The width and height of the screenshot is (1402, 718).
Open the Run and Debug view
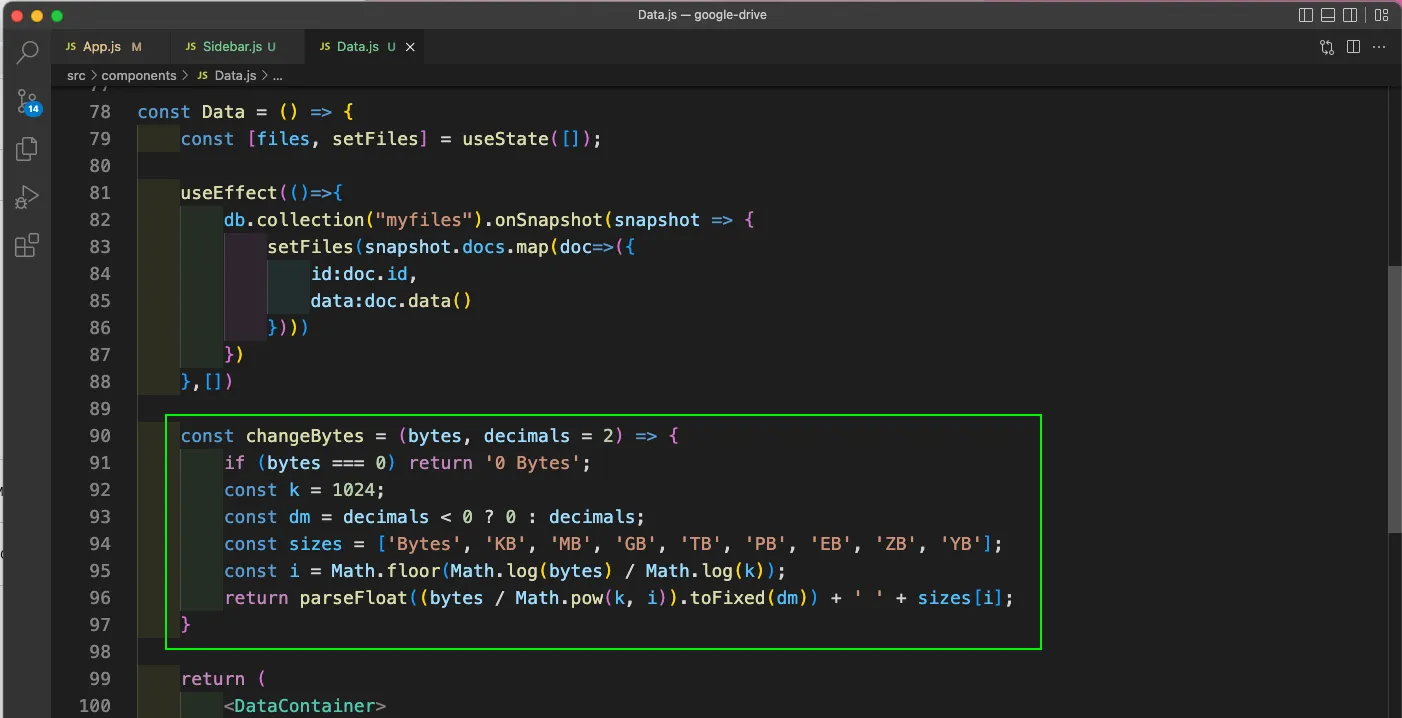tap(28, 197)
